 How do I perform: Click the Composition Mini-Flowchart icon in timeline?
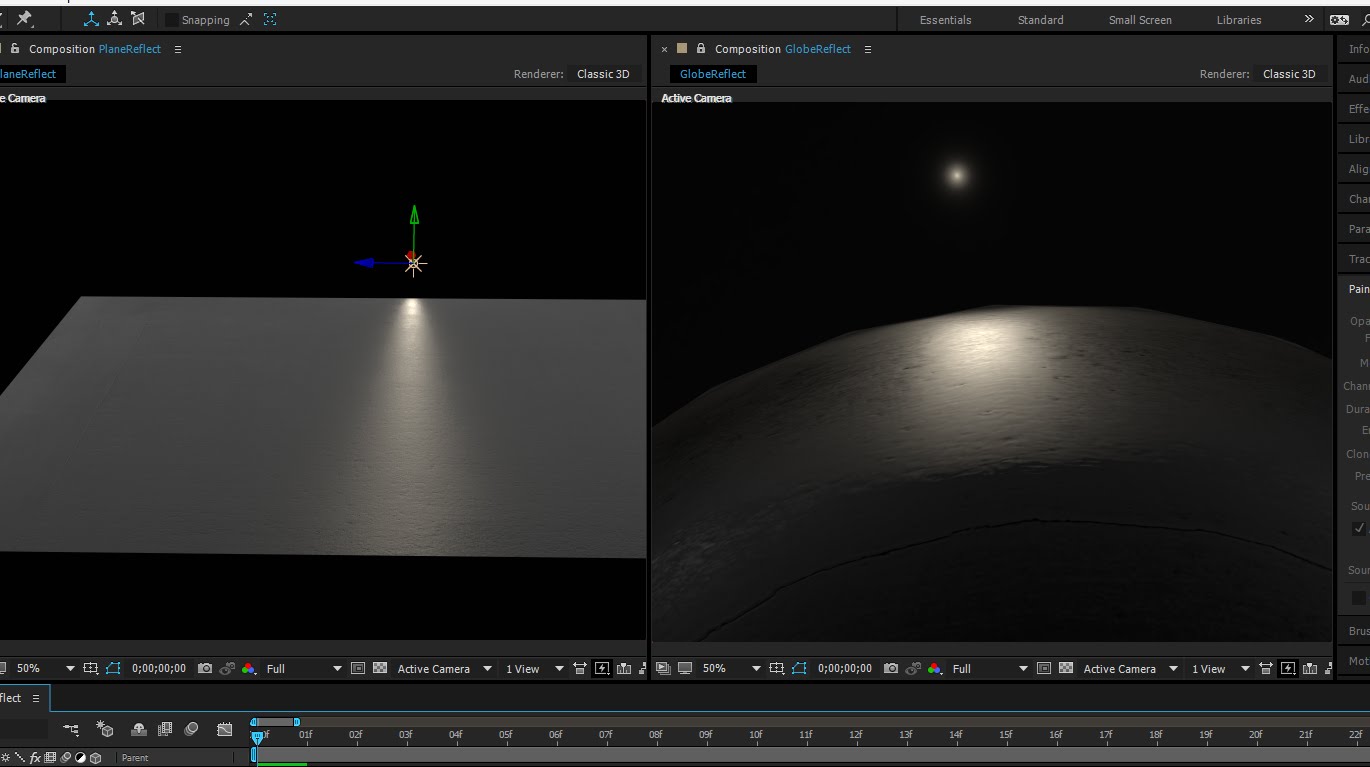tap(71, 730)
